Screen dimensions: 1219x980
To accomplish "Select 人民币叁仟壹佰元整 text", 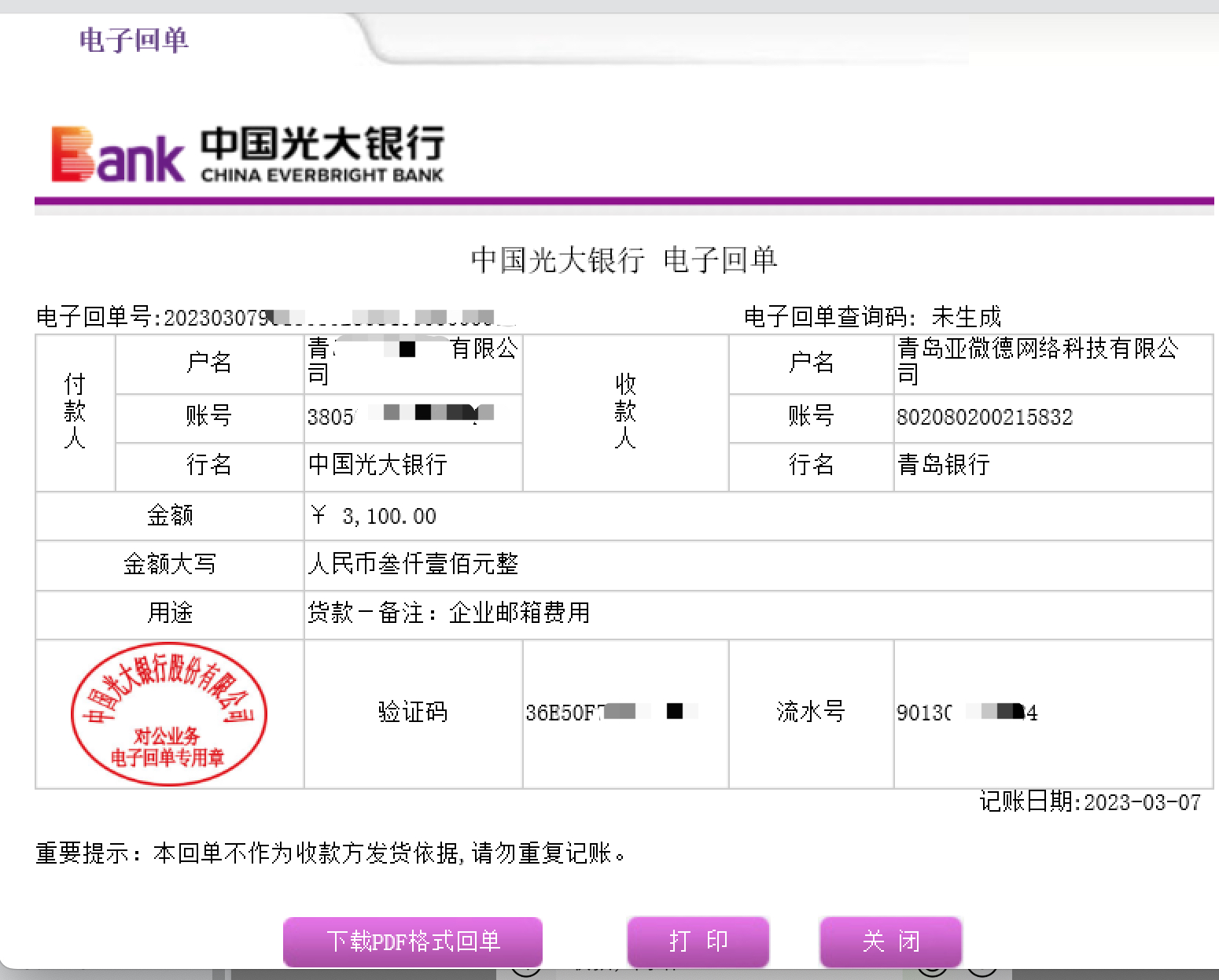I will pyautogui.click(x=414, y=564).
